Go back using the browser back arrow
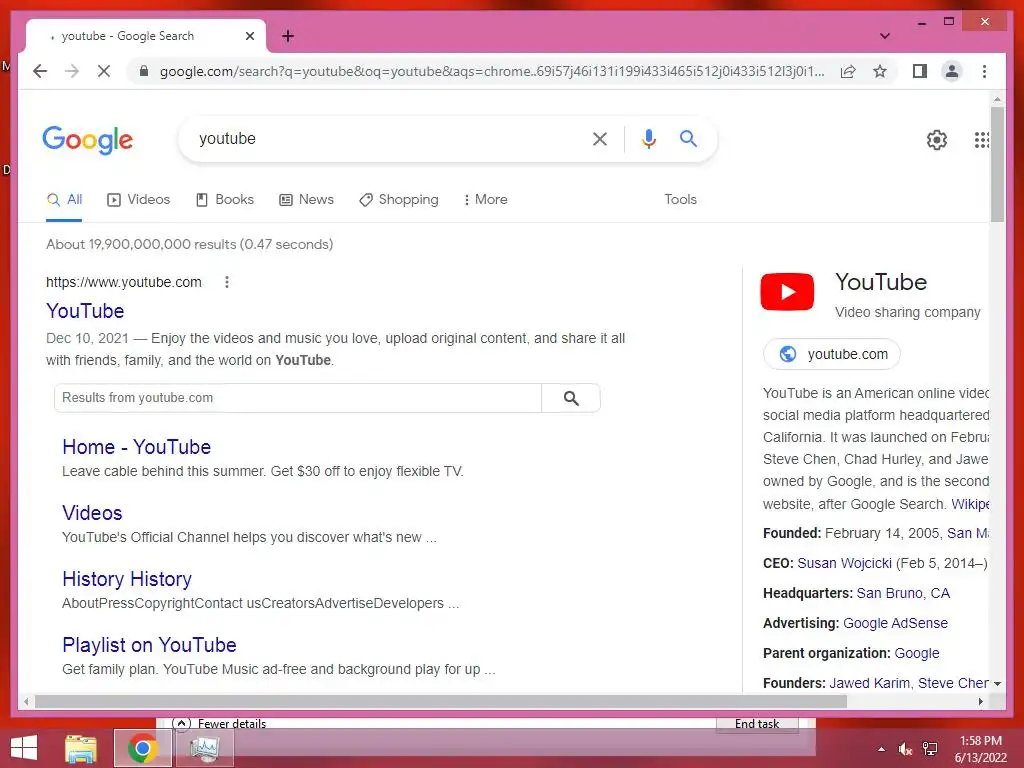 (40, 71)
